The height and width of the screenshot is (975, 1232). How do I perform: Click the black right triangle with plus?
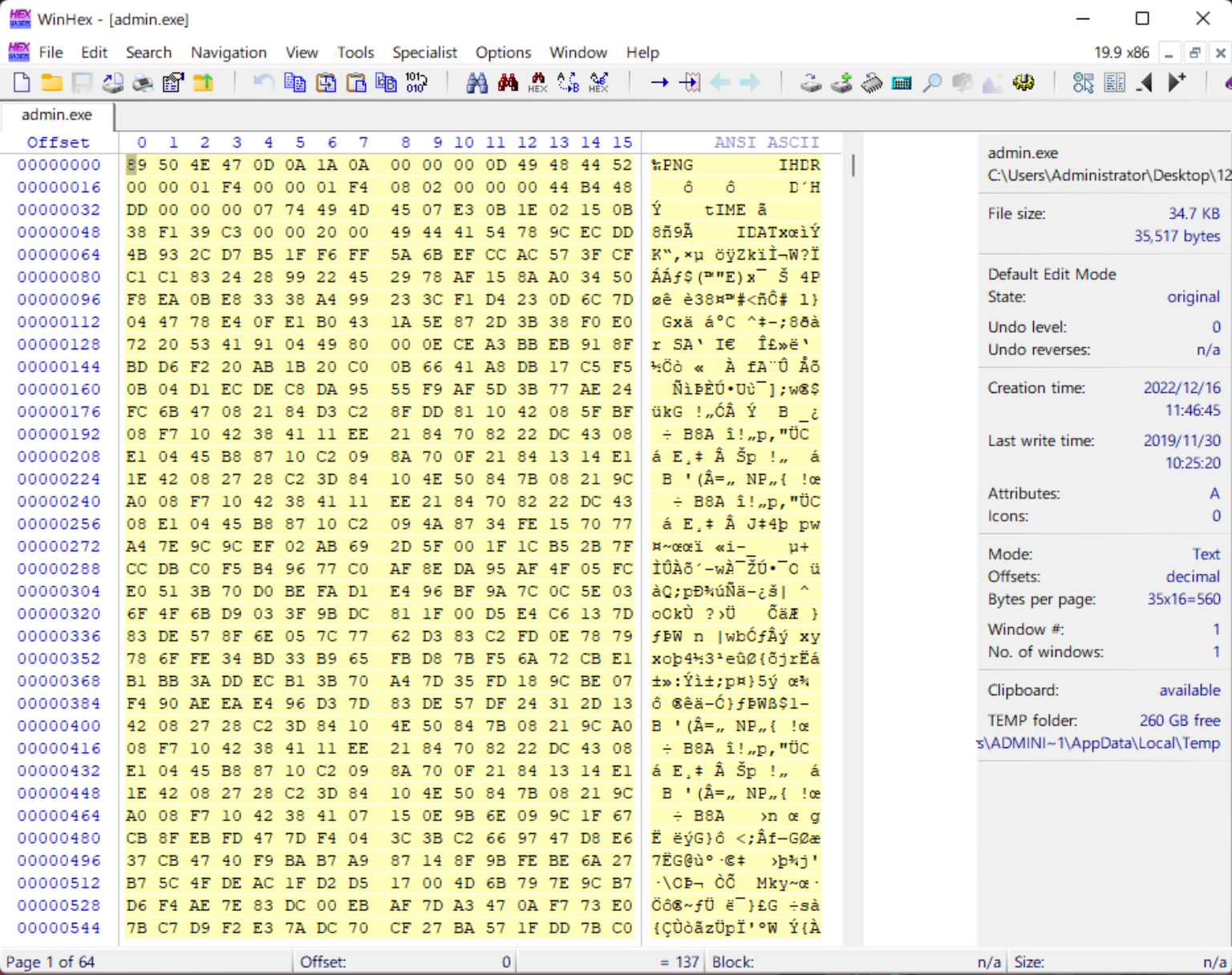coord(1177,82)
